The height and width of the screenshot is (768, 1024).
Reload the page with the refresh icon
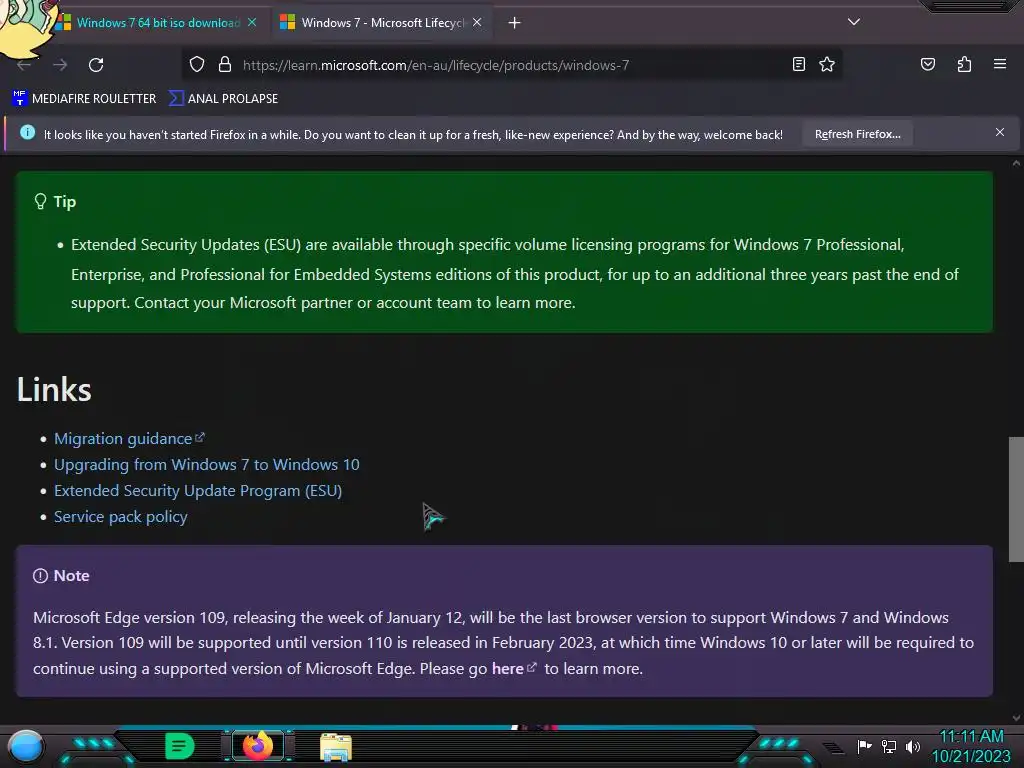coord(96,65)
